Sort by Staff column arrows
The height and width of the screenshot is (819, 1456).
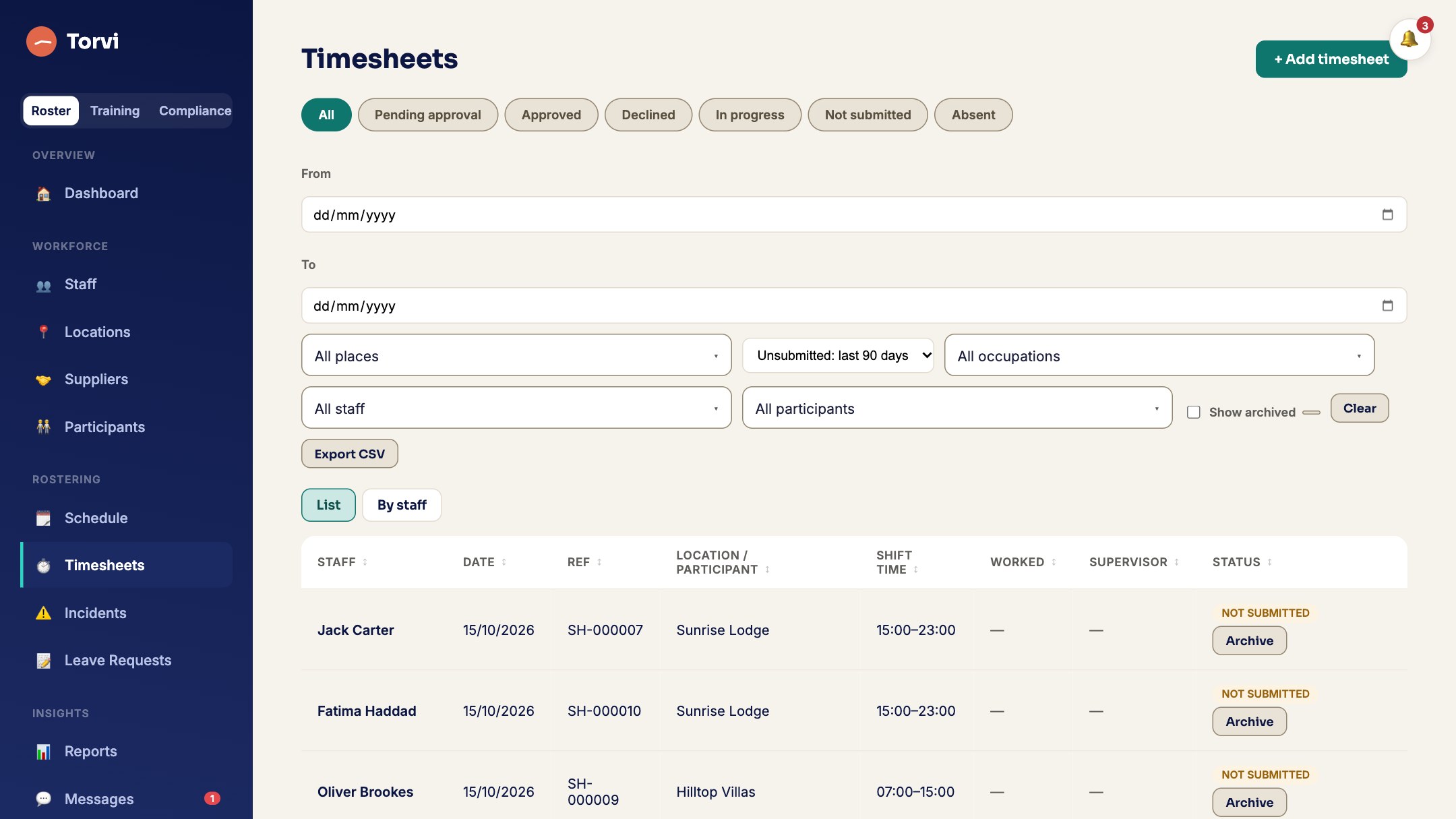point(365,562)
